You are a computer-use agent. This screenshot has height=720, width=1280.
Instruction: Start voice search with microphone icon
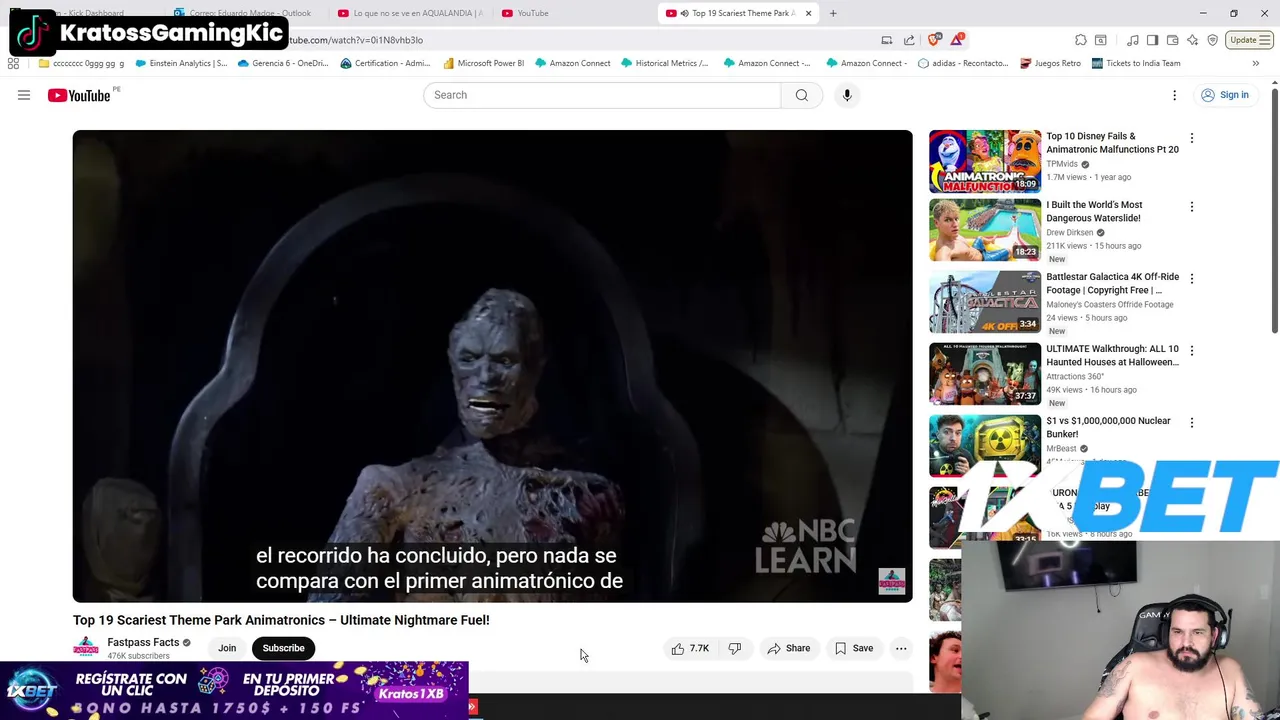pyautogui.click(x=847, y=95)
